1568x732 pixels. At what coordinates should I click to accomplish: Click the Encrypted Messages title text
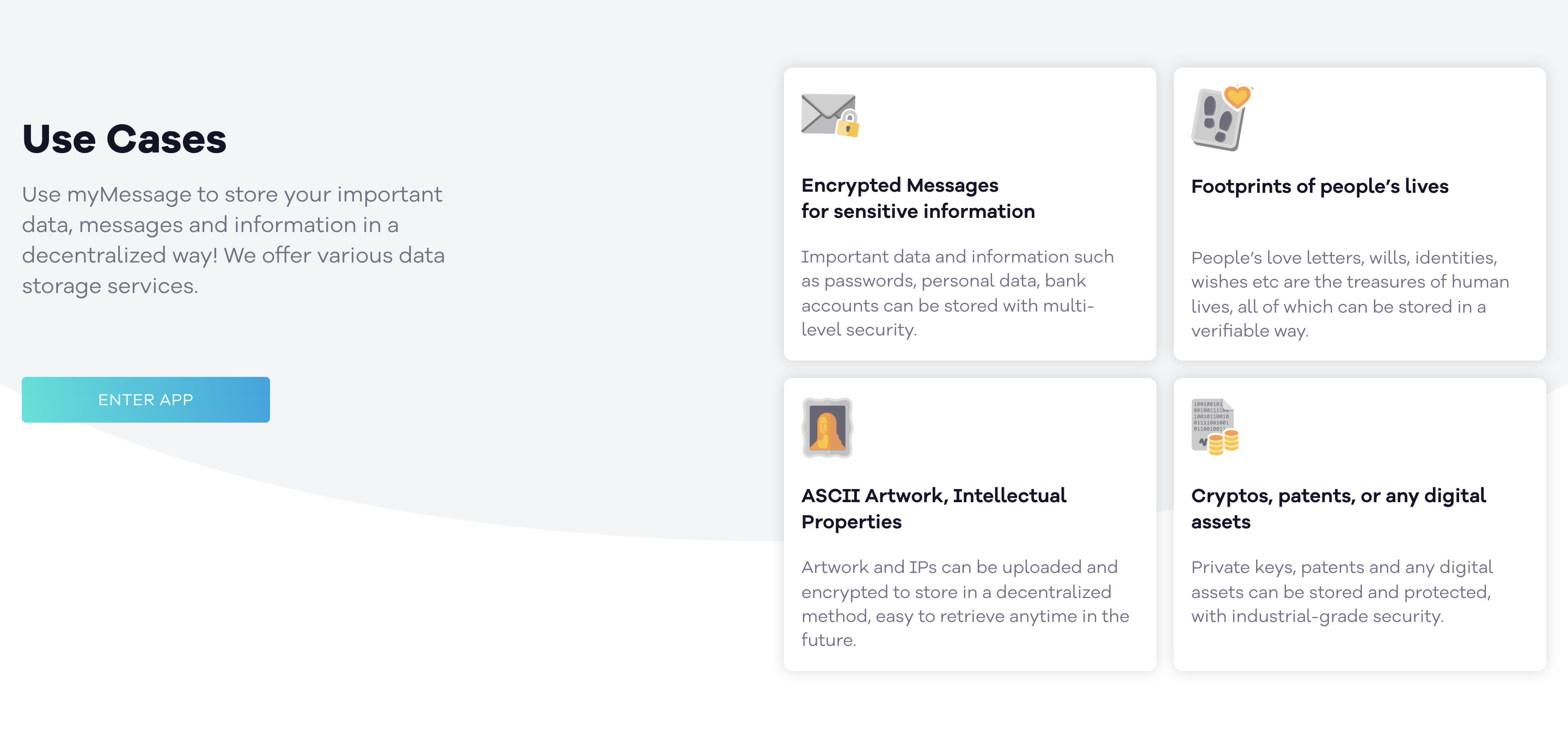click(x=917, y=198)
